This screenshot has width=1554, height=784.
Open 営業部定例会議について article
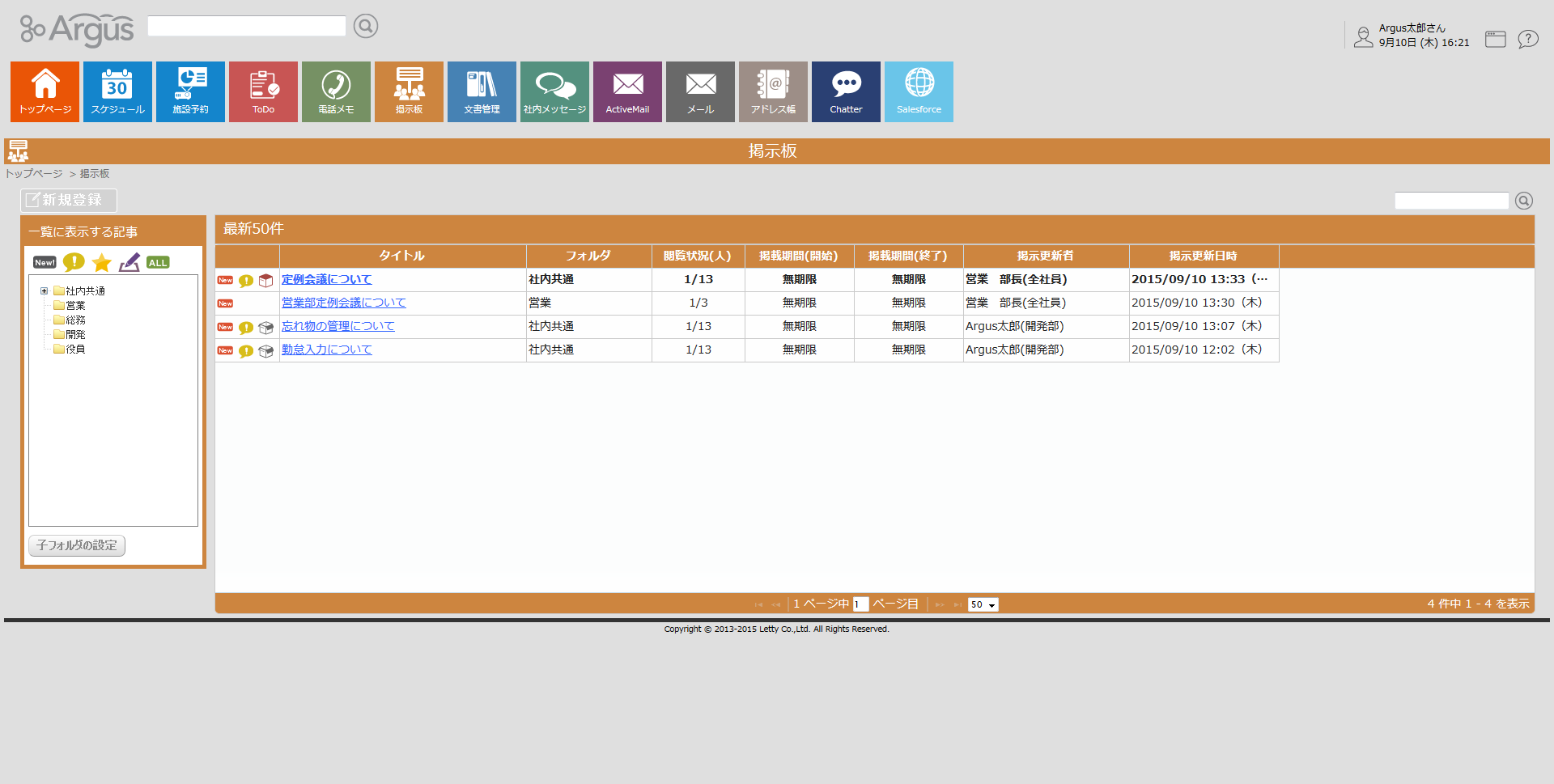click(x=343, y=303)
